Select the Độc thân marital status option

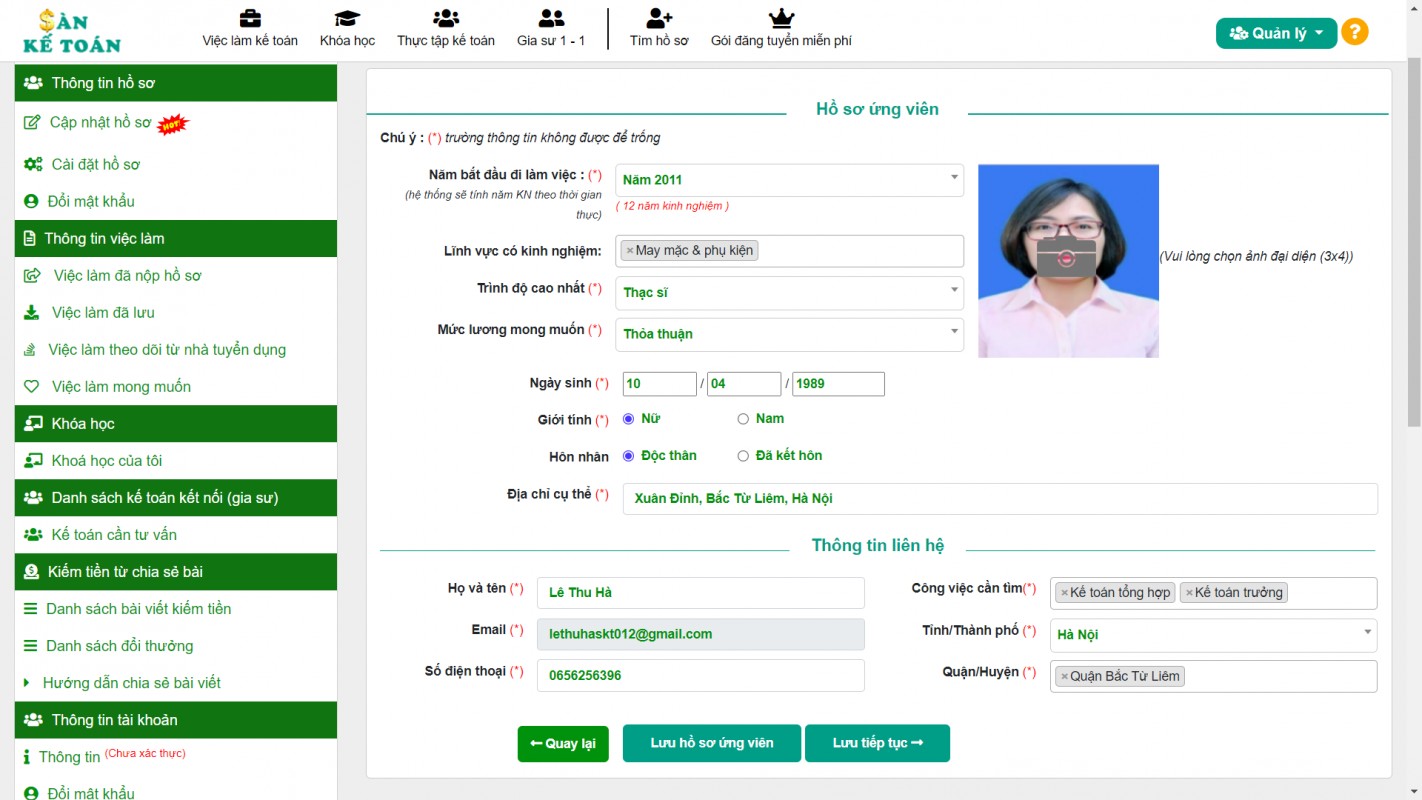629,456
